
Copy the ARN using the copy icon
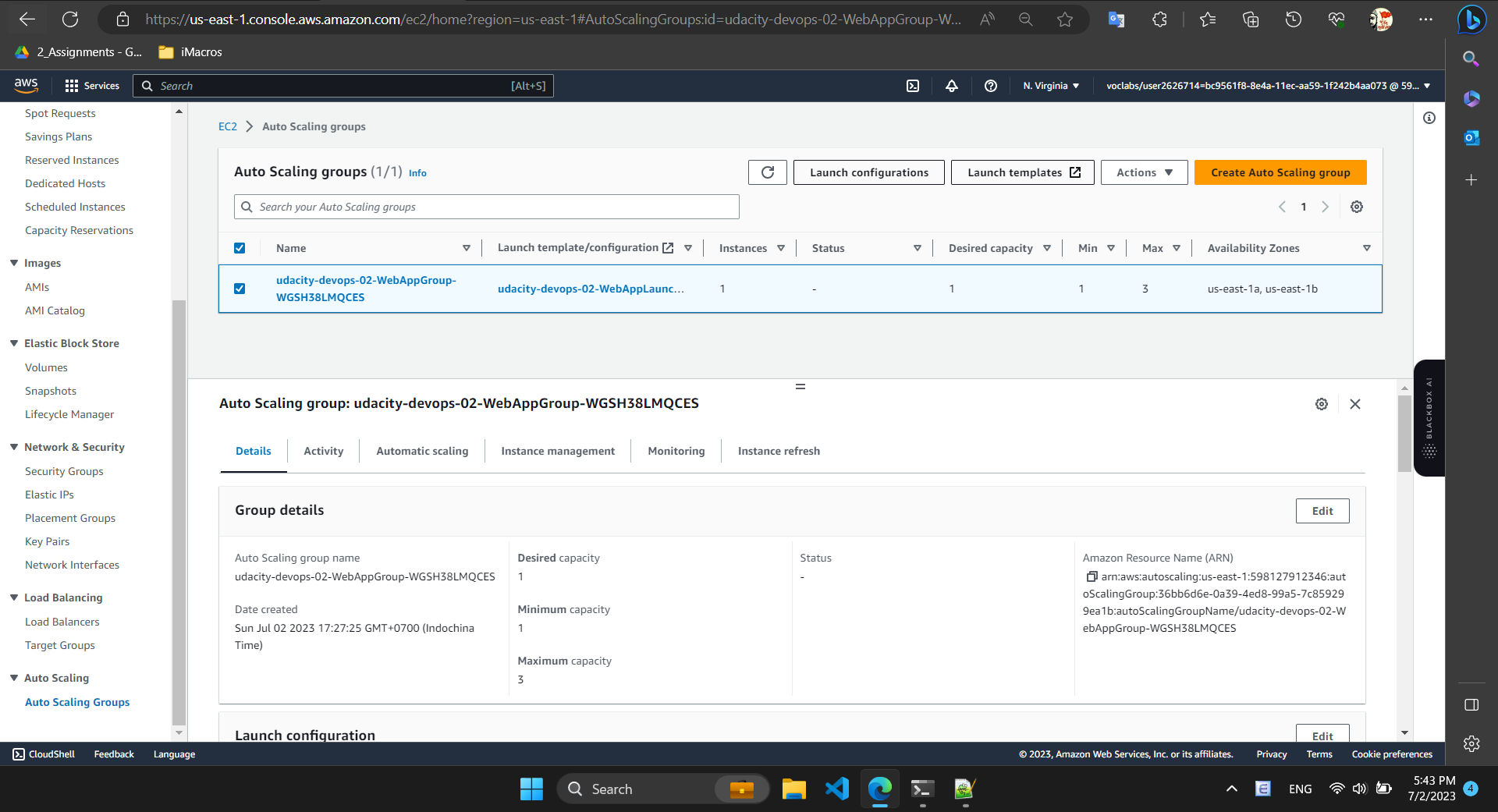1092,576
